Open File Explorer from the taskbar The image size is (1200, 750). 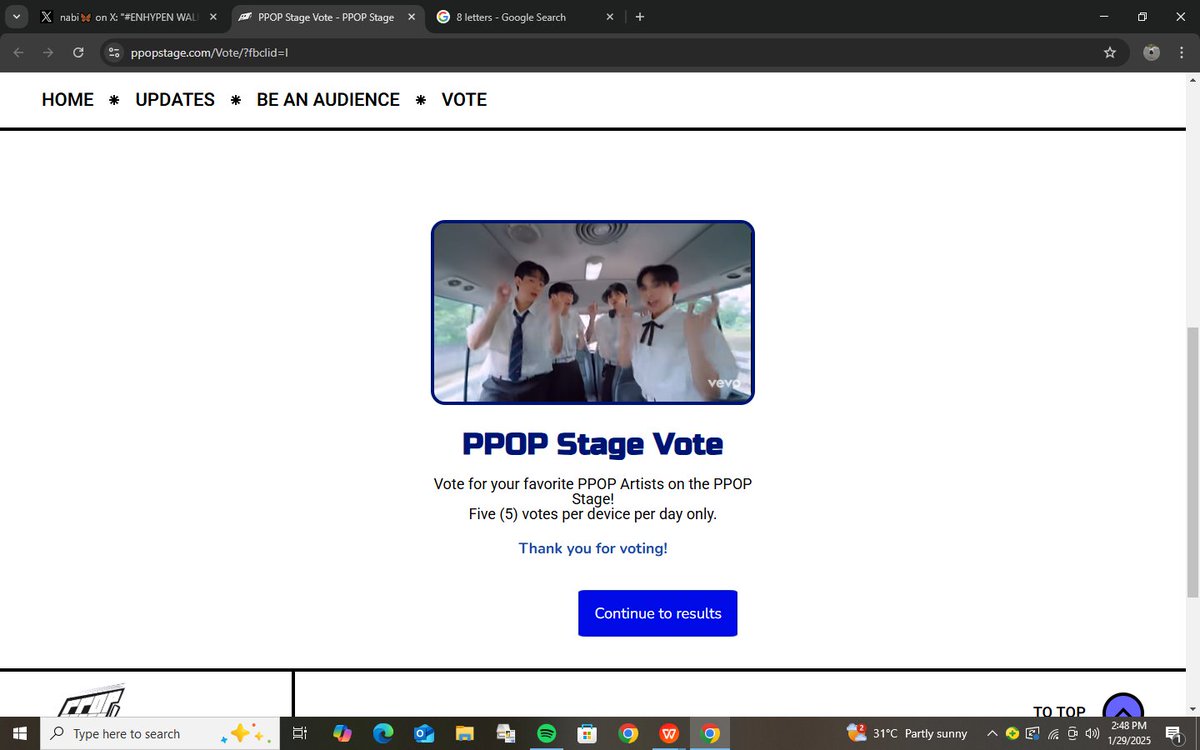coord(464,733)
